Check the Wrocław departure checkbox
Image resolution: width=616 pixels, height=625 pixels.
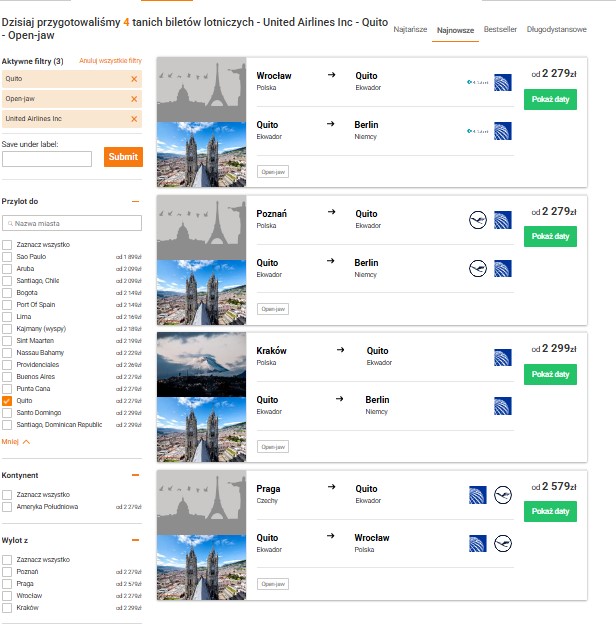(7, 596)
